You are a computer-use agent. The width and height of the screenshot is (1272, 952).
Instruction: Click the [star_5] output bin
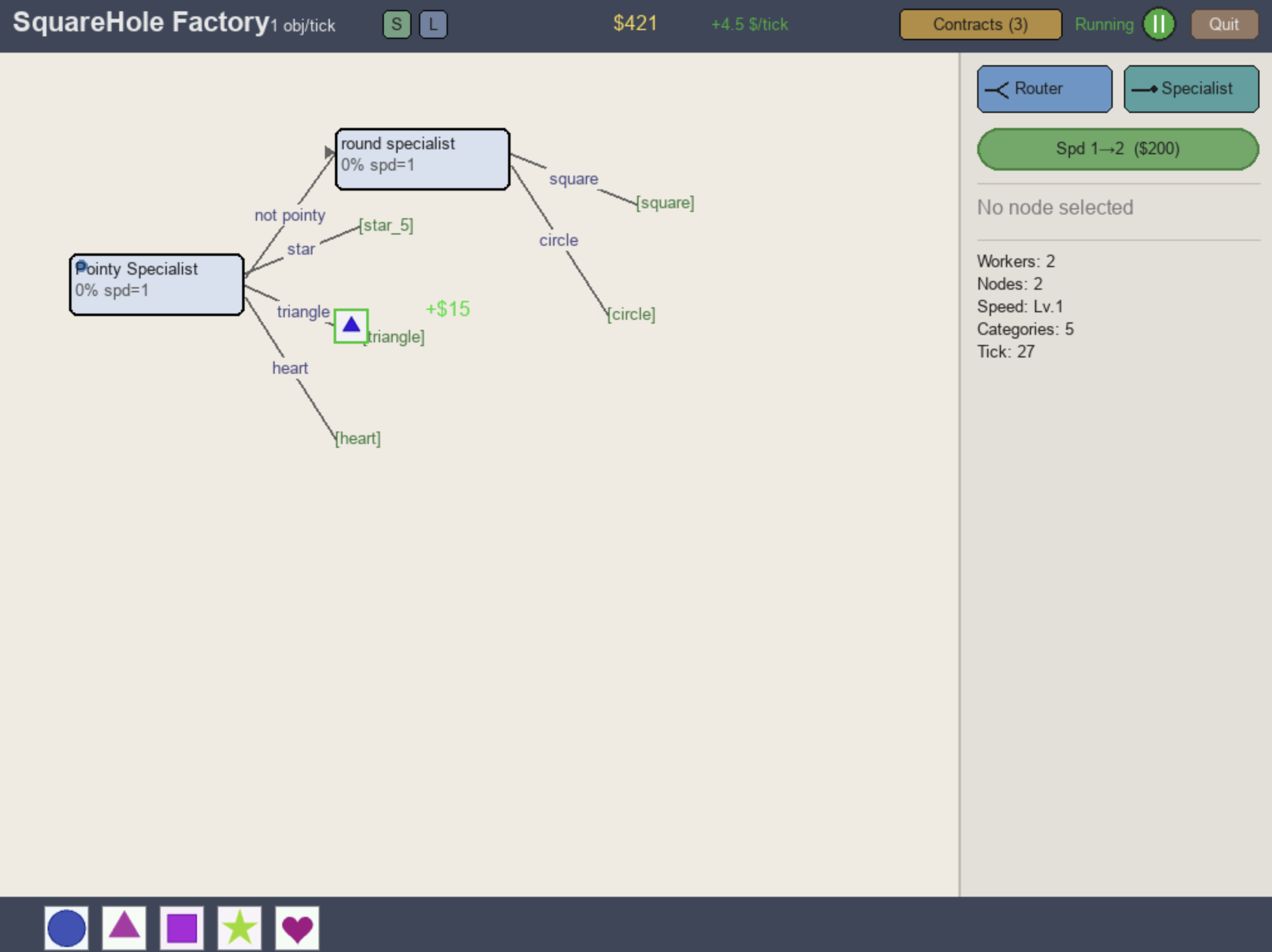pyautogui.click(x=386, y=225)
